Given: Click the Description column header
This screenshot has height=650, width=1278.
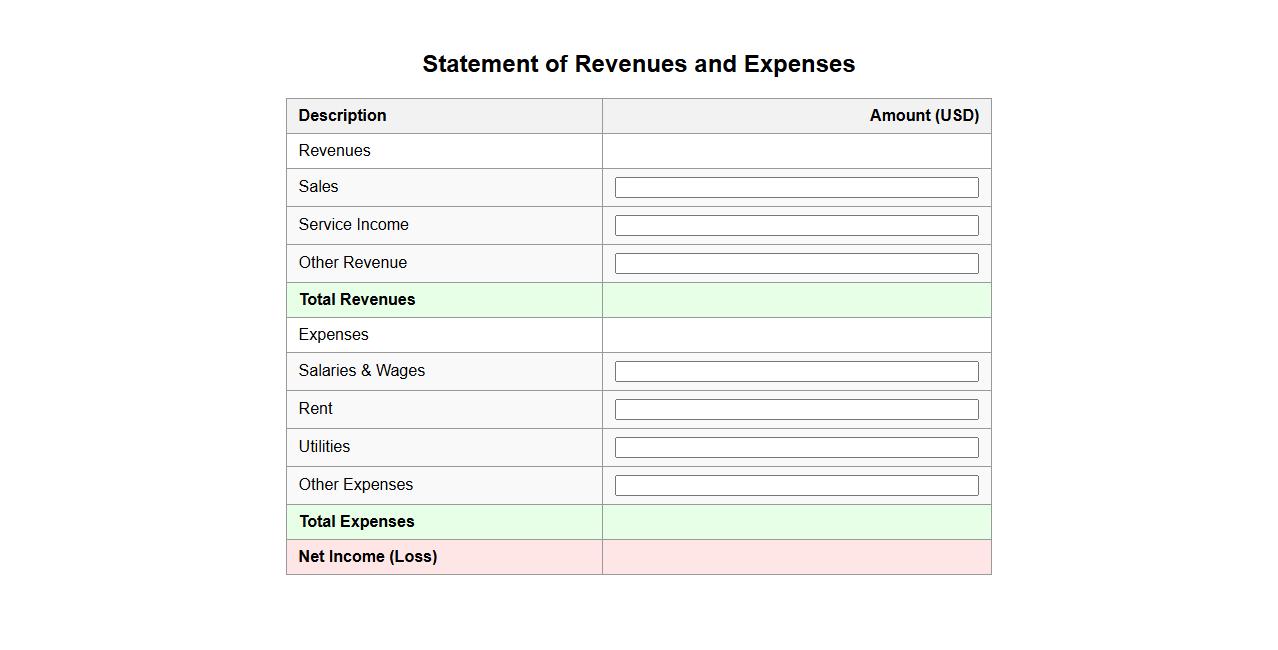Looking at the screenshot, I should click(x=342, y=116).
